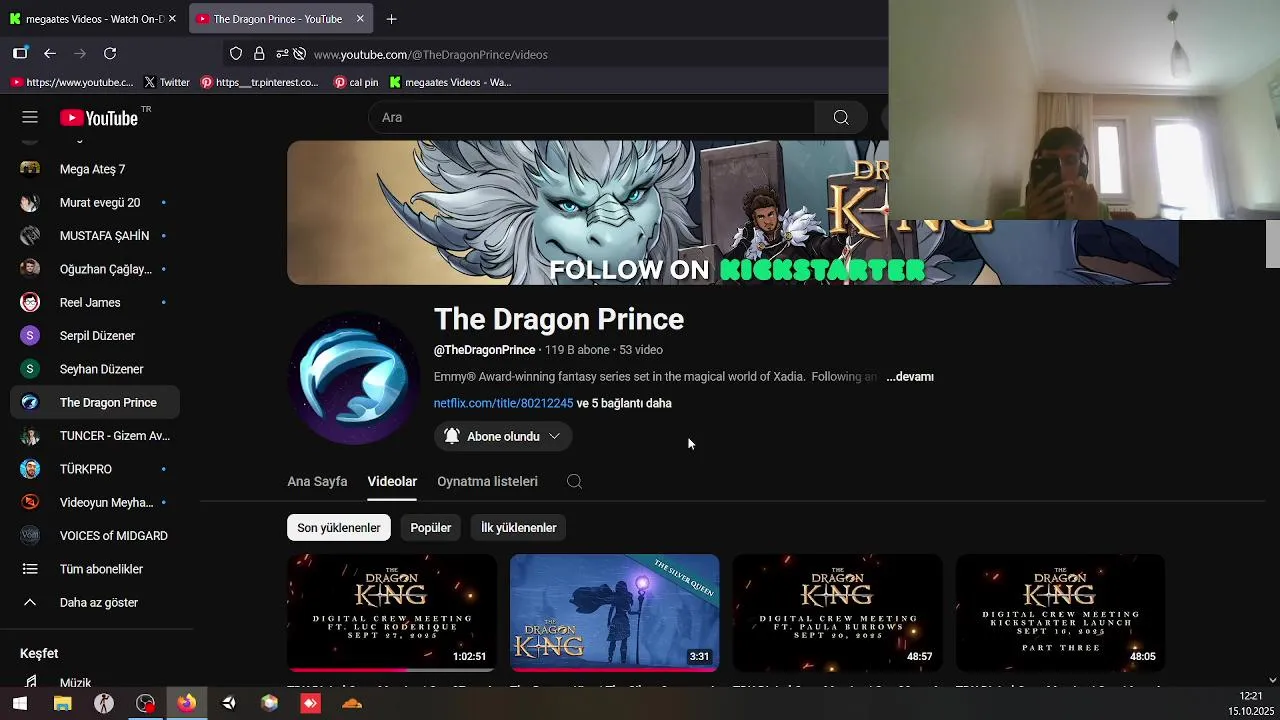Filter by İlk yüklenenler chip

[518, 528]
